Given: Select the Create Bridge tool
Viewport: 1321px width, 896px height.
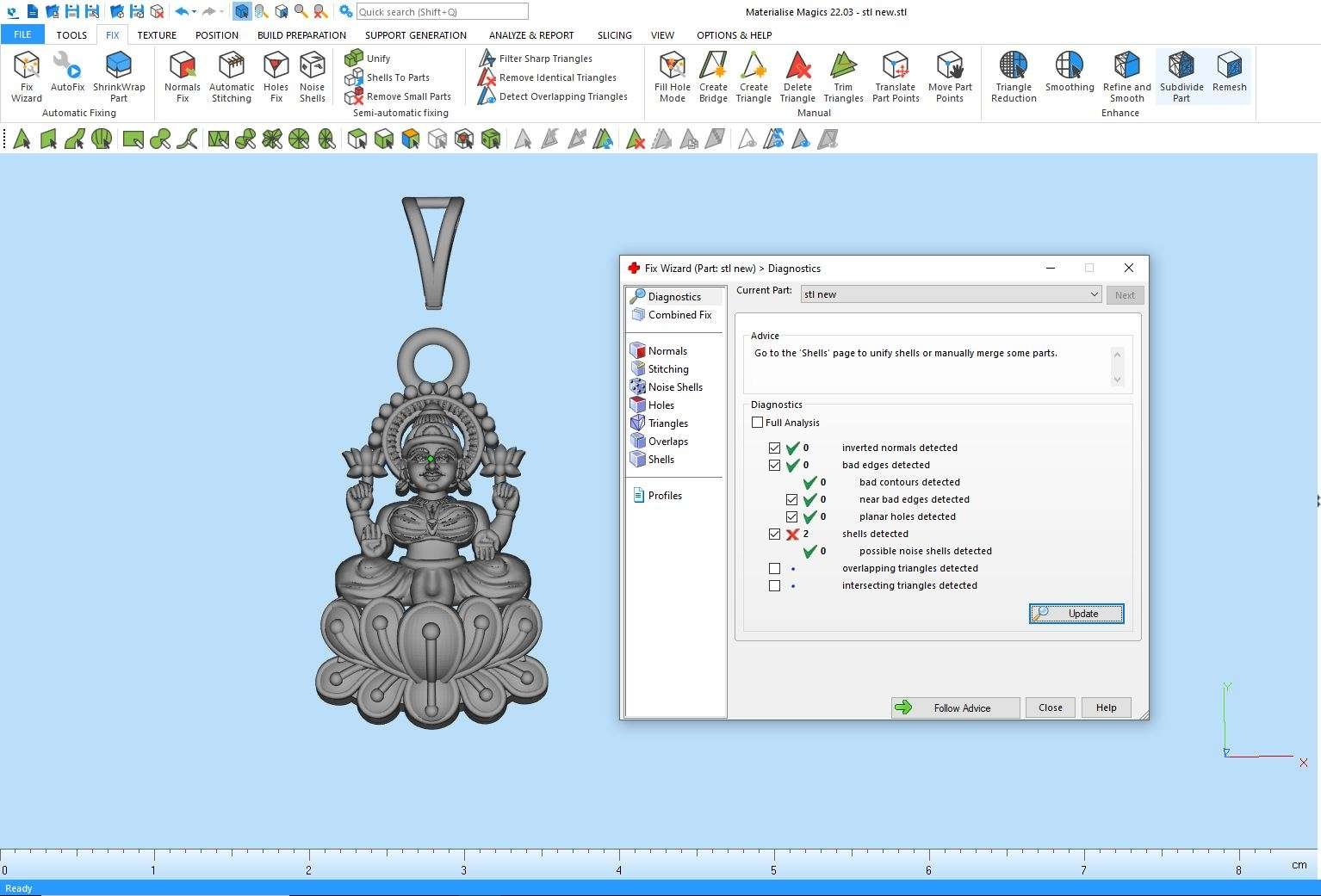Looking at the screenshot, I should (713, 76).
